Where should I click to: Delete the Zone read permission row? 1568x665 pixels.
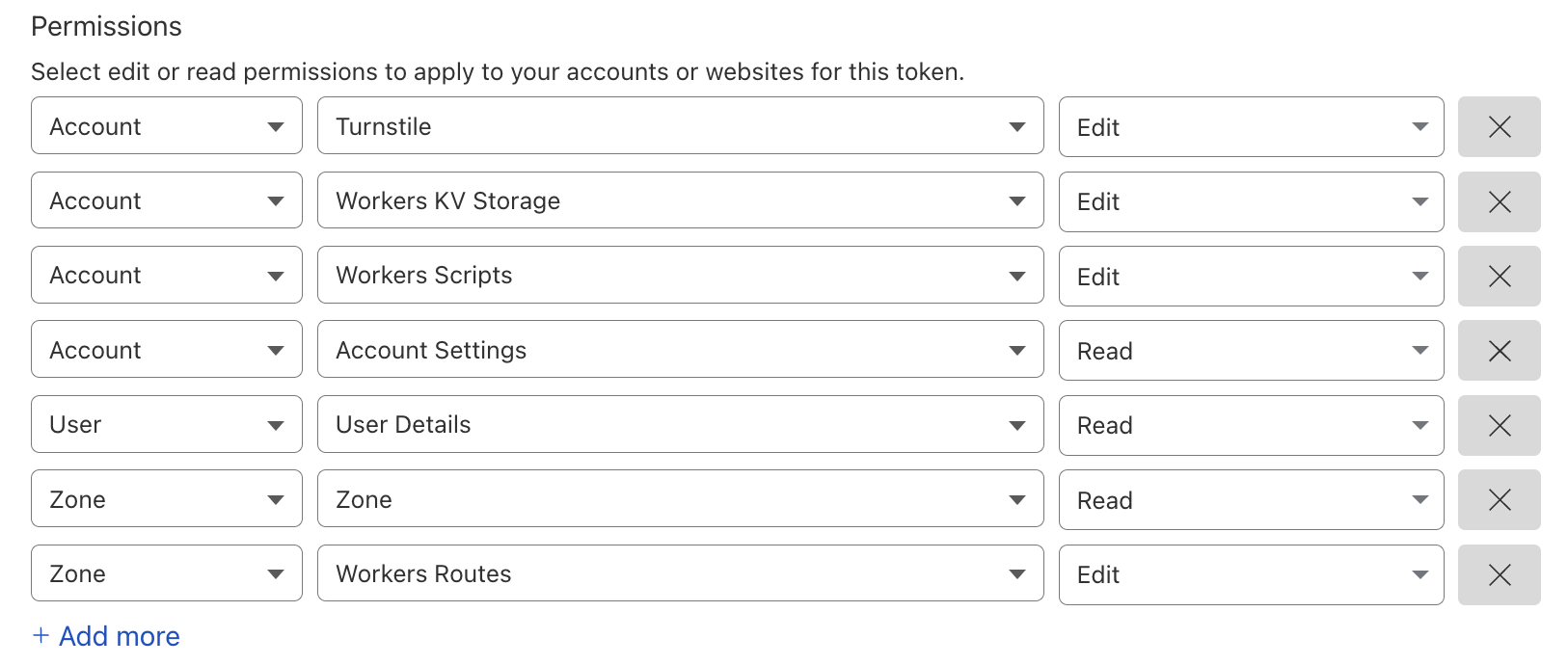tap(1499, 499)
